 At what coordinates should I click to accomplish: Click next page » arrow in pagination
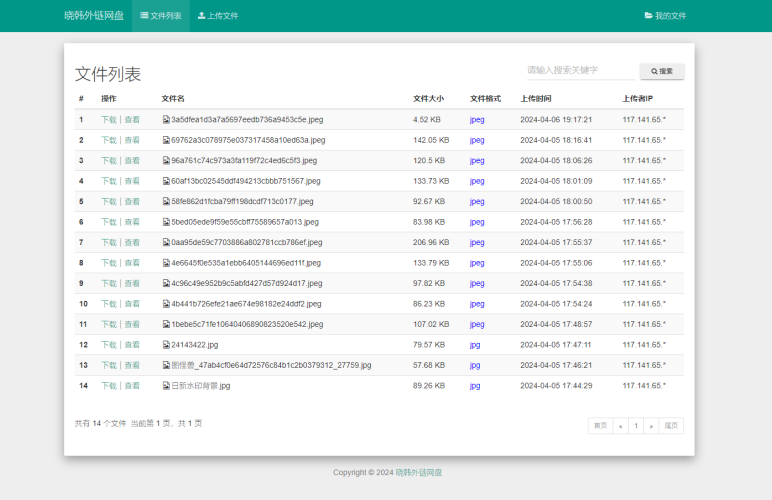point(651,426)
